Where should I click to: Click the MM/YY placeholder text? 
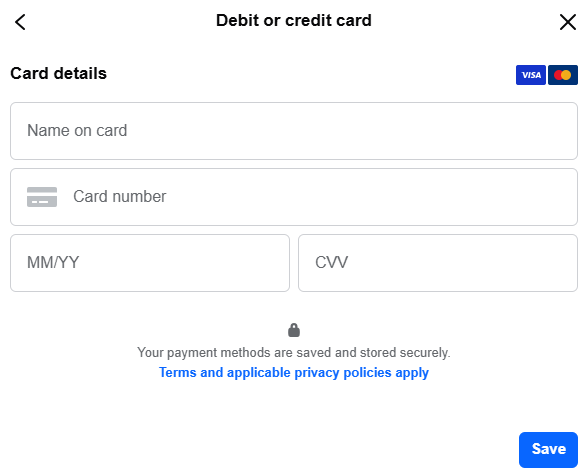pyautogui.click(x=53, y=263)
